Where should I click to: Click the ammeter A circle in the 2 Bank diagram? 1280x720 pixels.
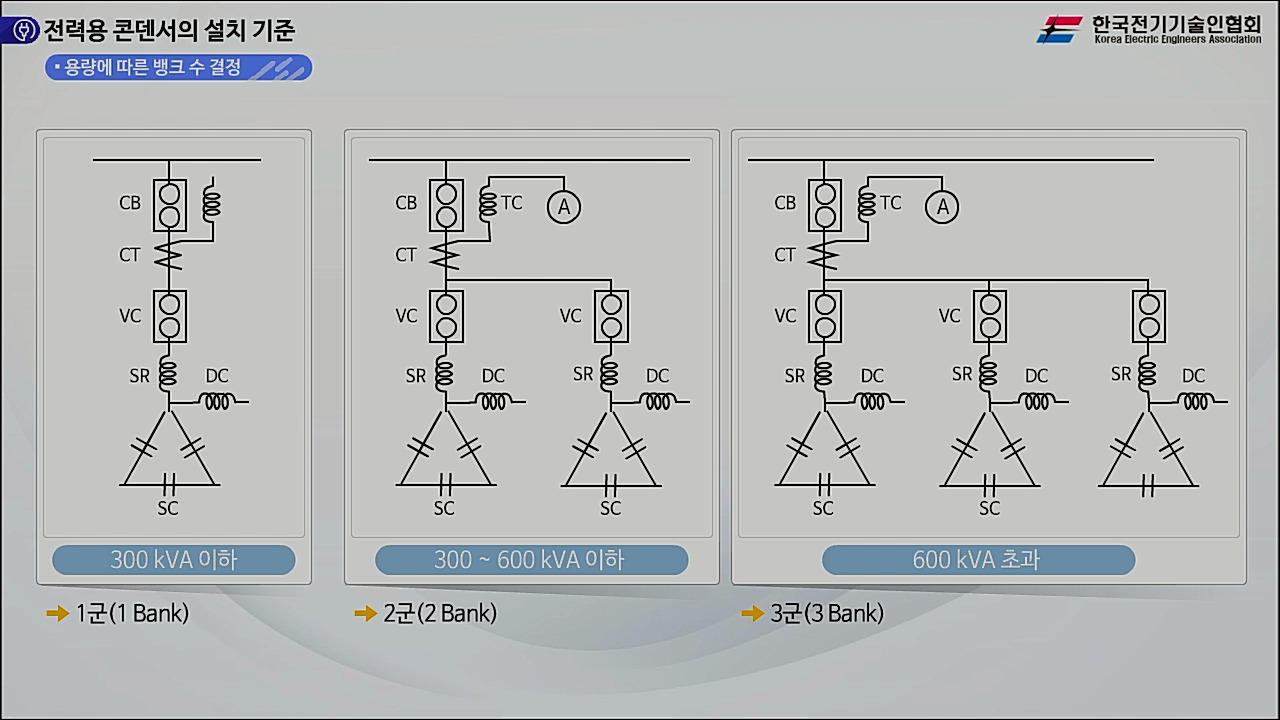pyautogui.click(x=563, y=206)
